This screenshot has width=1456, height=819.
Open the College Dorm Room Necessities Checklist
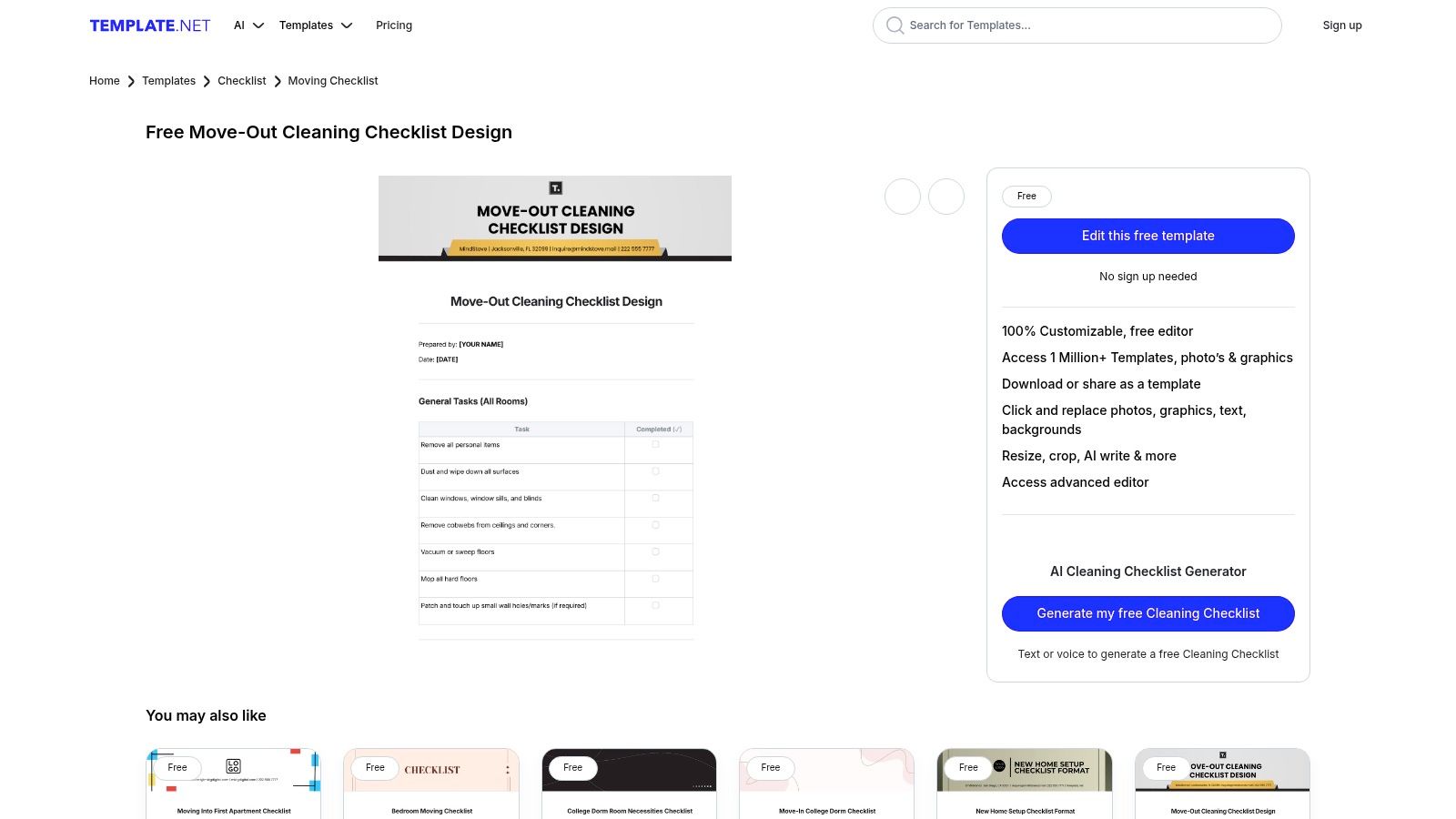coord(629,784)
